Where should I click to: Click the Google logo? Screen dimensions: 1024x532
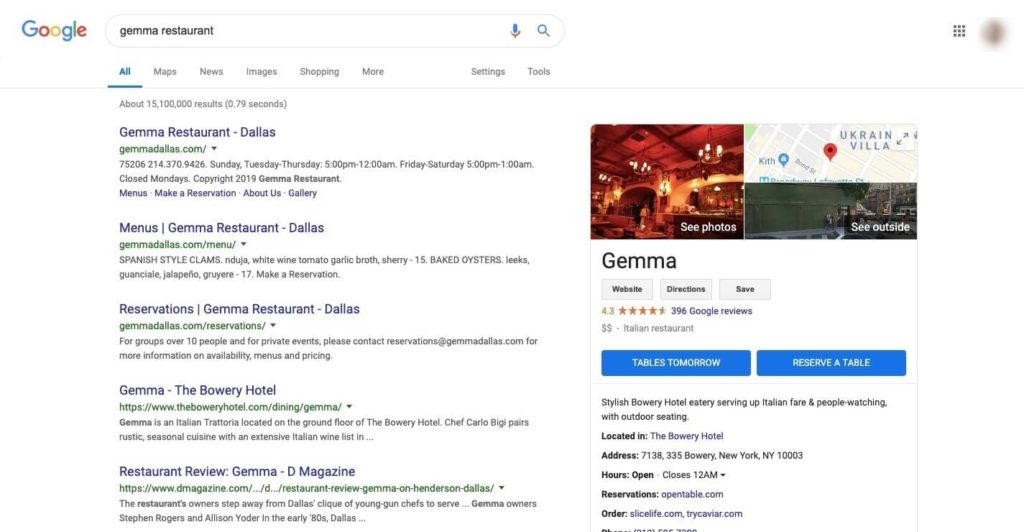pos(54,30)
